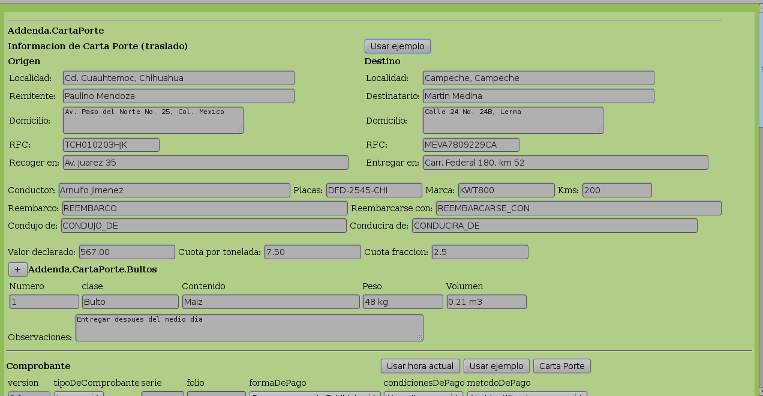Click the Remitente label
Screen dimensions: 763x396
tap(32, 96)
